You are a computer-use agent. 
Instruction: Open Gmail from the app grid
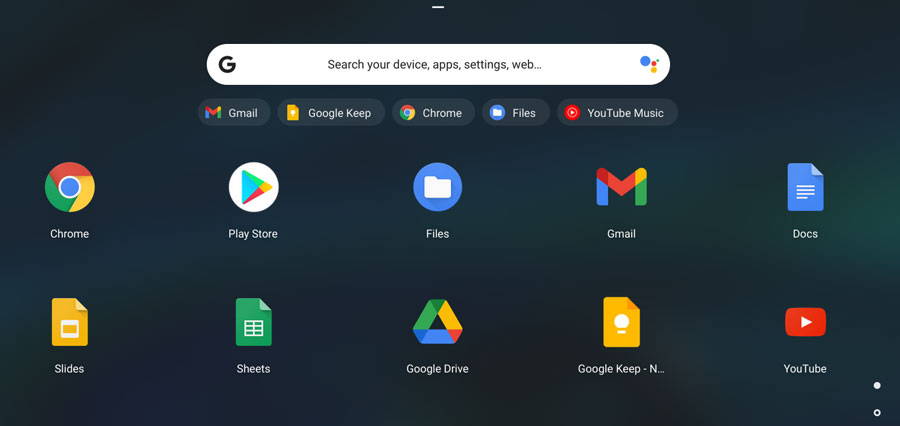click(x=621, y=188)
